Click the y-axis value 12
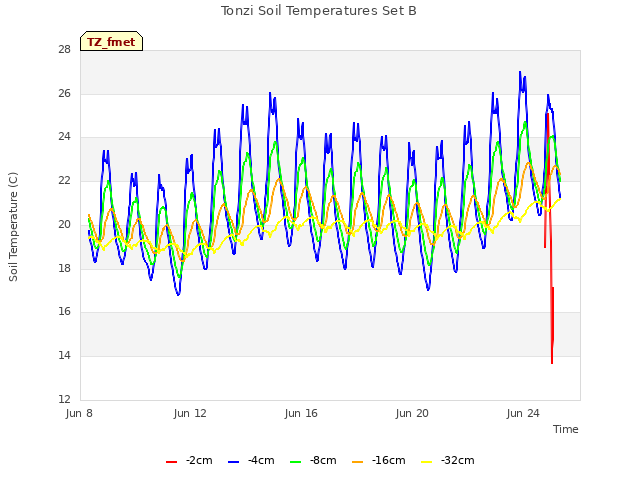The width and height of the screenshot is (640, 480). [64, 399]
